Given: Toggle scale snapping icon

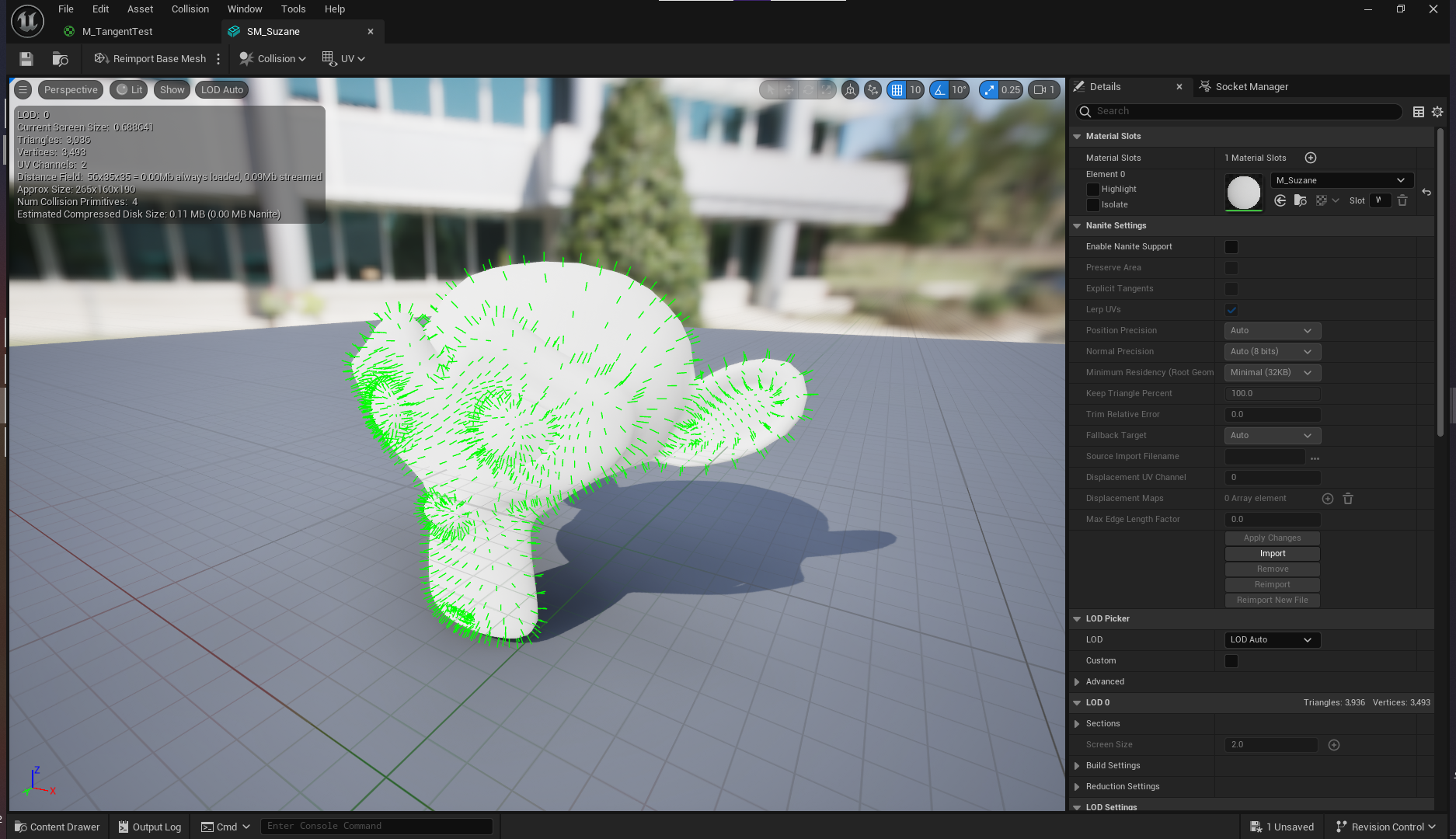Looking at the screenshot, I should tap(989, 90).
